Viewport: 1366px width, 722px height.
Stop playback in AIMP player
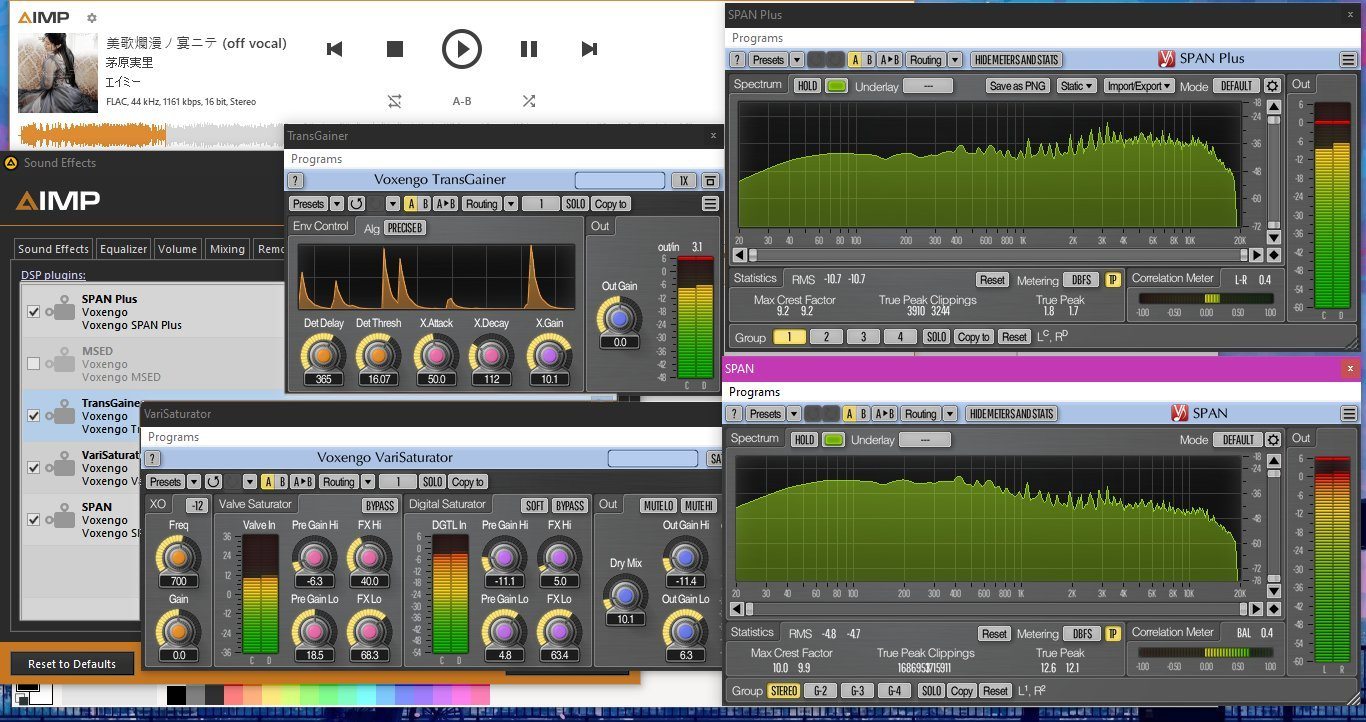tap(395, 49)
